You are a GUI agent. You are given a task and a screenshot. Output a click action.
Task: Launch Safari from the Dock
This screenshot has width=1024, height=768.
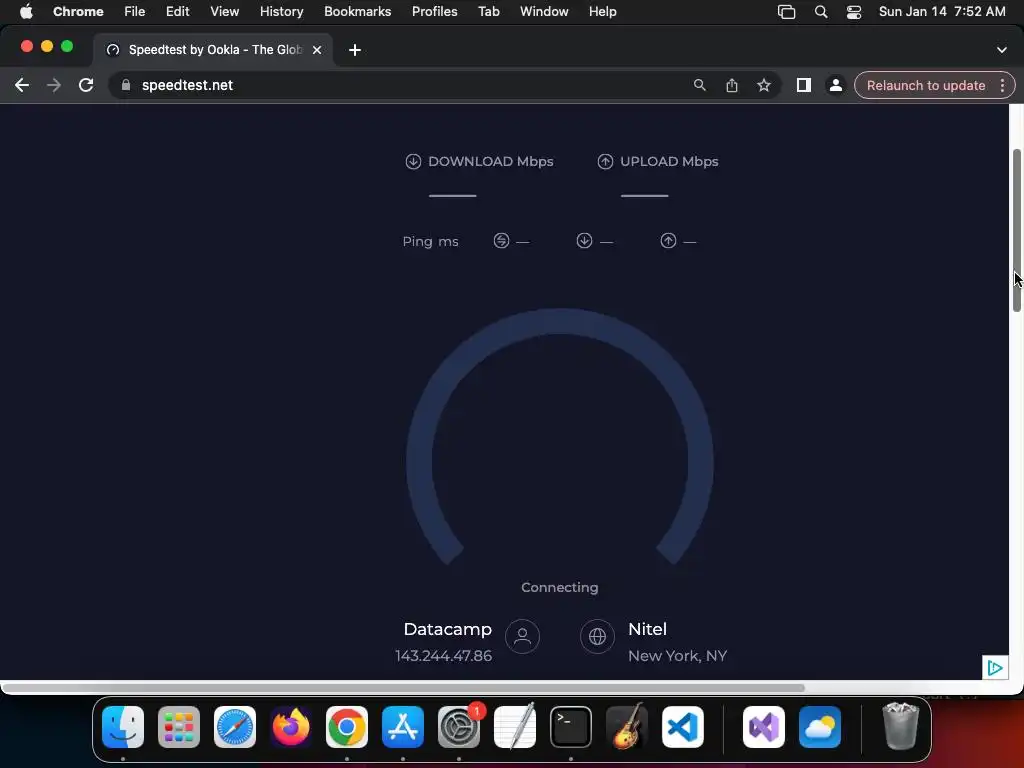pos(235,727)
